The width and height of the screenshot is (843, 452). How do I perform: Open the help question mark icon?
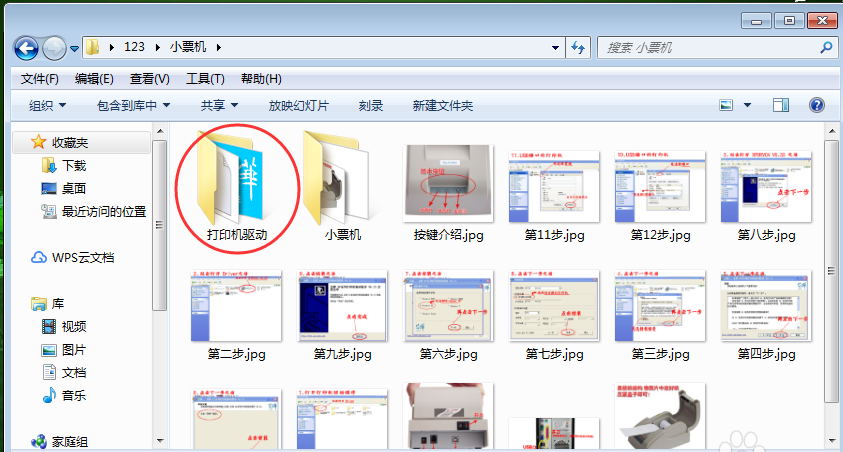816,105
